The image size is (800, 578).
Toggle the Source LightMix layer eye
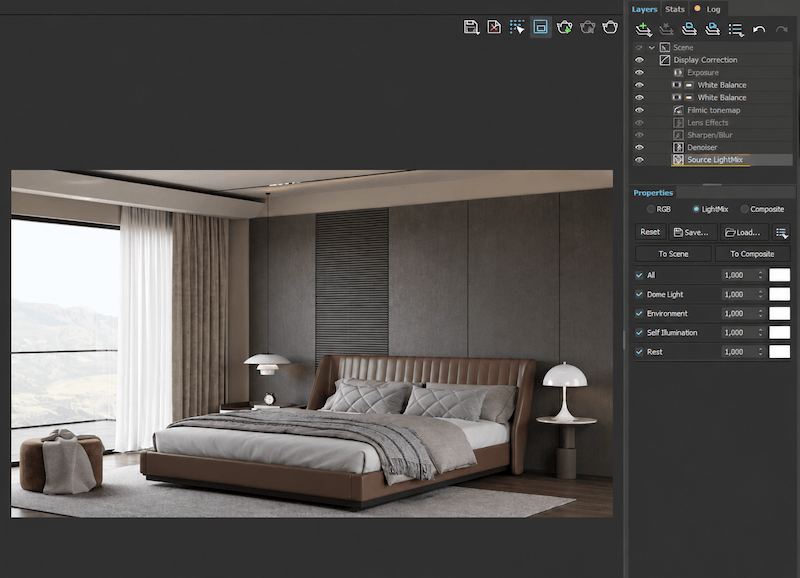click(x=639, y=160)
